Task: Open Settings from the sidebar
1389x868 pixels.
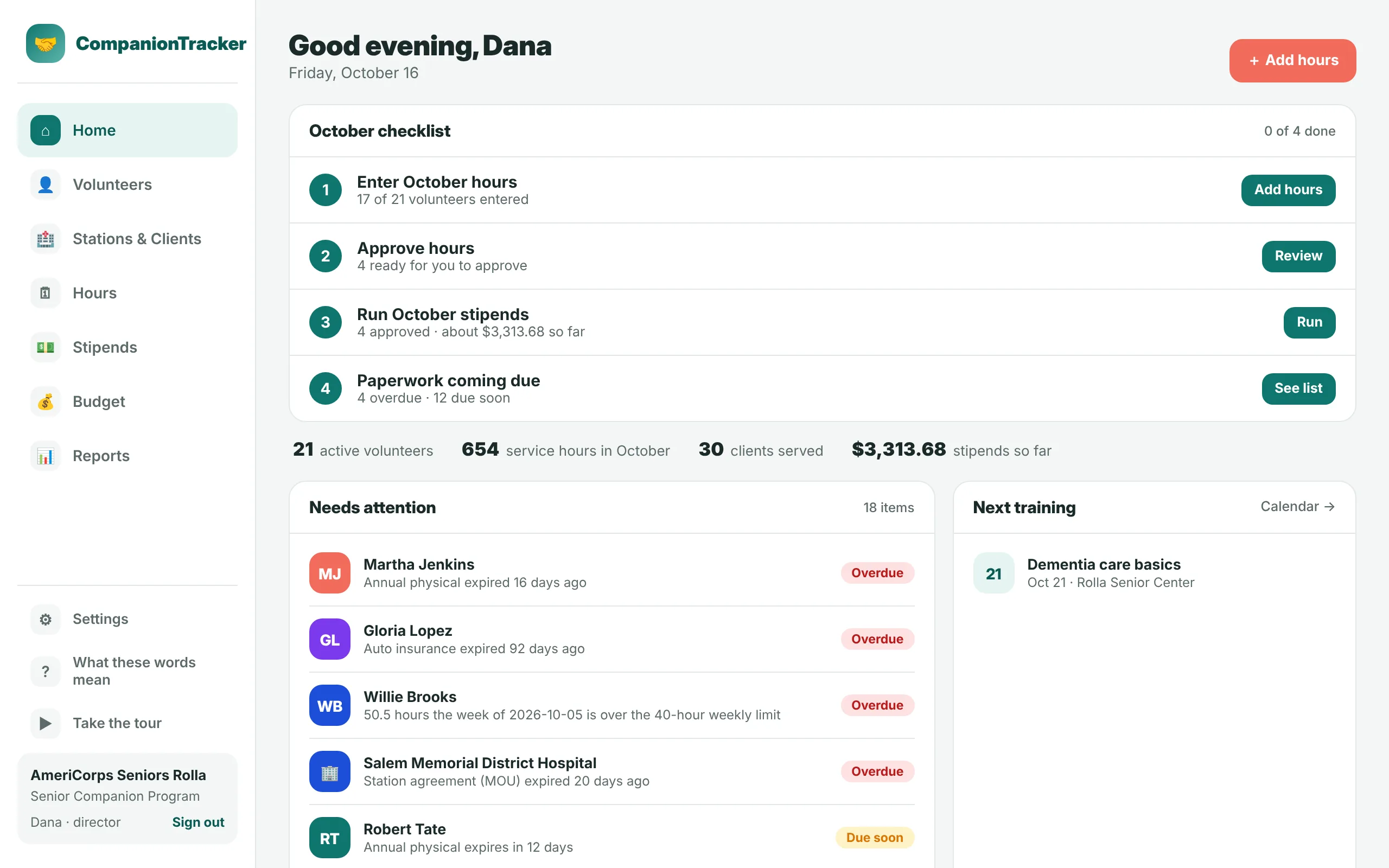Action: pos(128,619)
